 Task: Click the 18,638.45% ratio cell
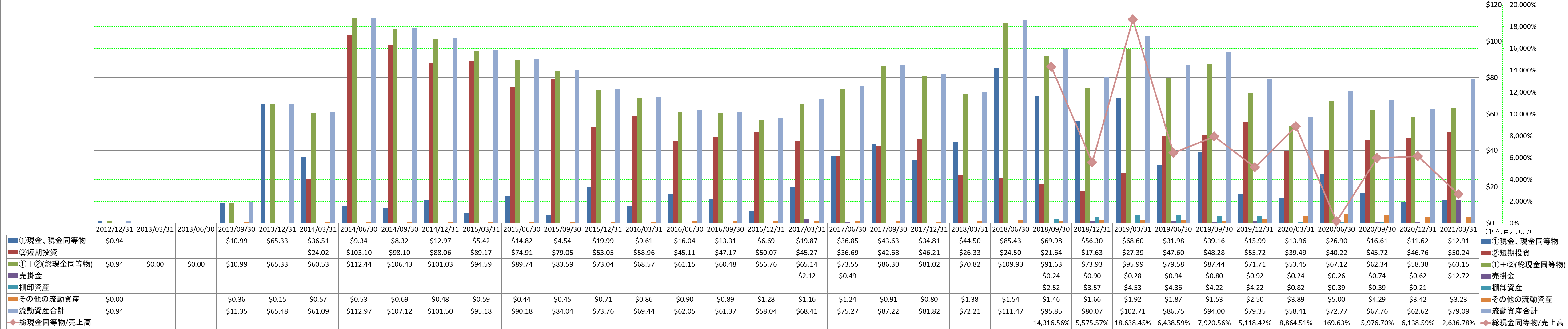[1133, 323]
